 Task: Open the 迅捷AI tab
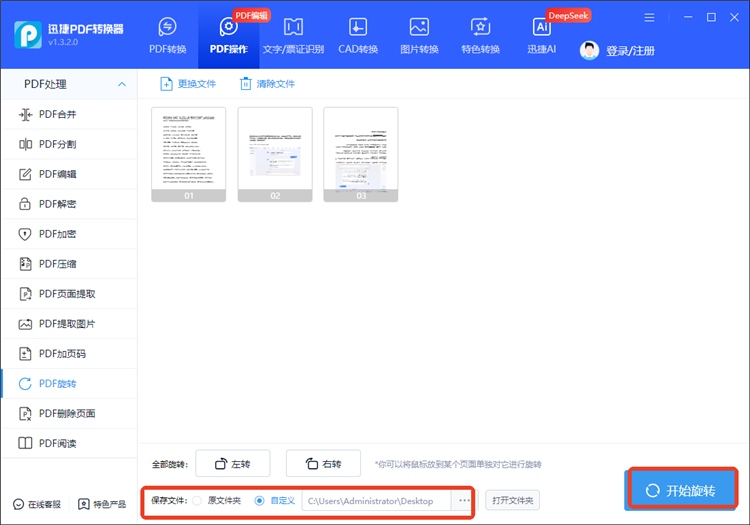point(541,36)
